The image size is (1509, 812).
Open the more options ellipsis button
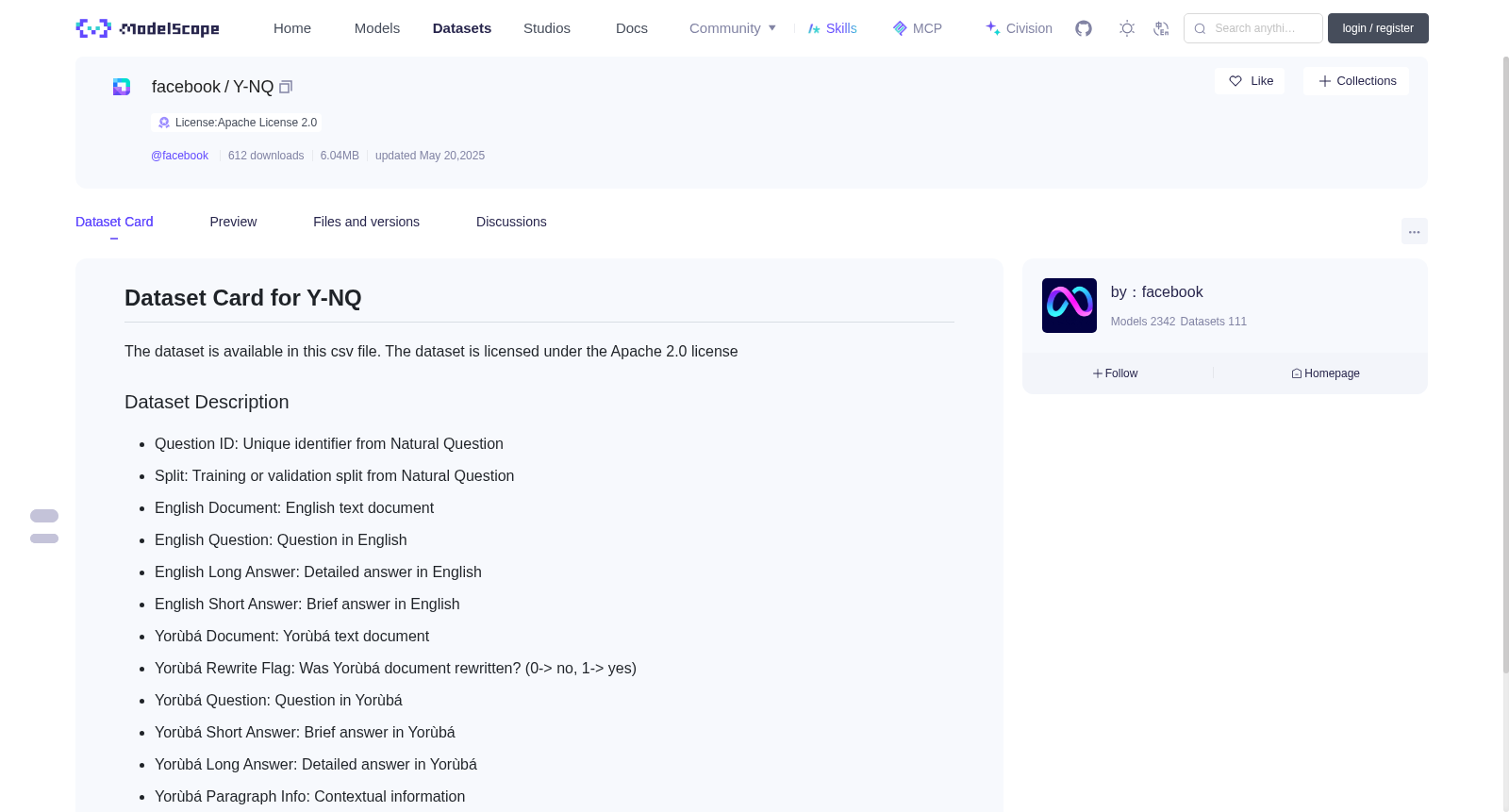[1414, 231]
